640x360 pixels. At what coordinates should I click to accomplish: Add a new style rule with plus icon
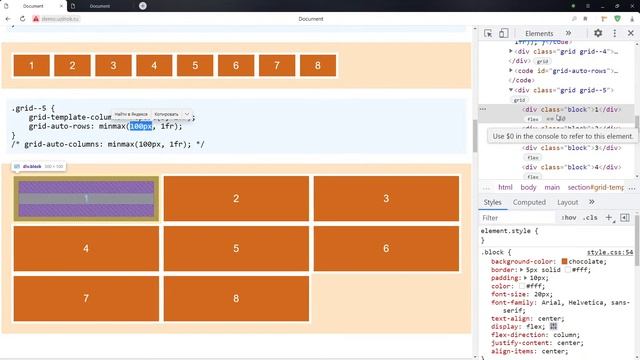[x=609, y=218]
